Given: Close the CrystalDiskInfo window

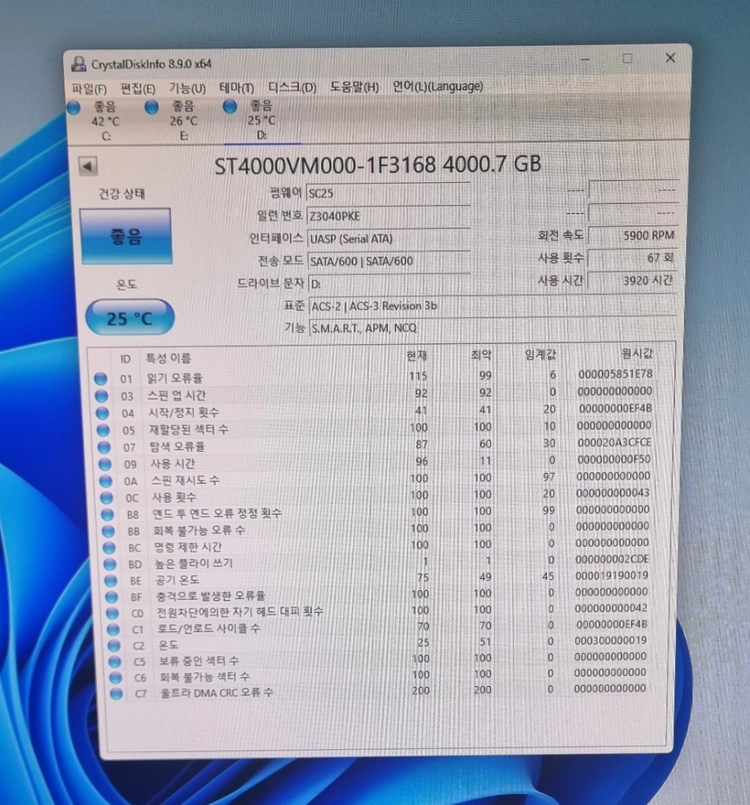Looking at the screenshot, I should (x=670, y=58).
